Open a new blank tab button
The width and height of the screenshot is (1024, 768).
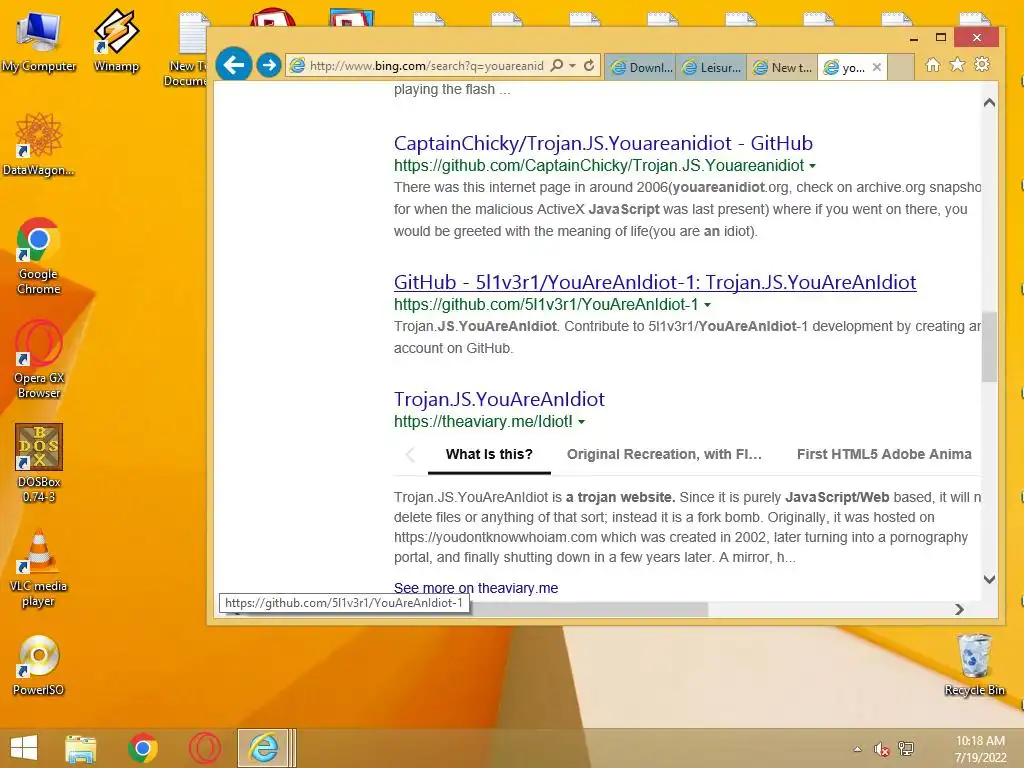901,67
